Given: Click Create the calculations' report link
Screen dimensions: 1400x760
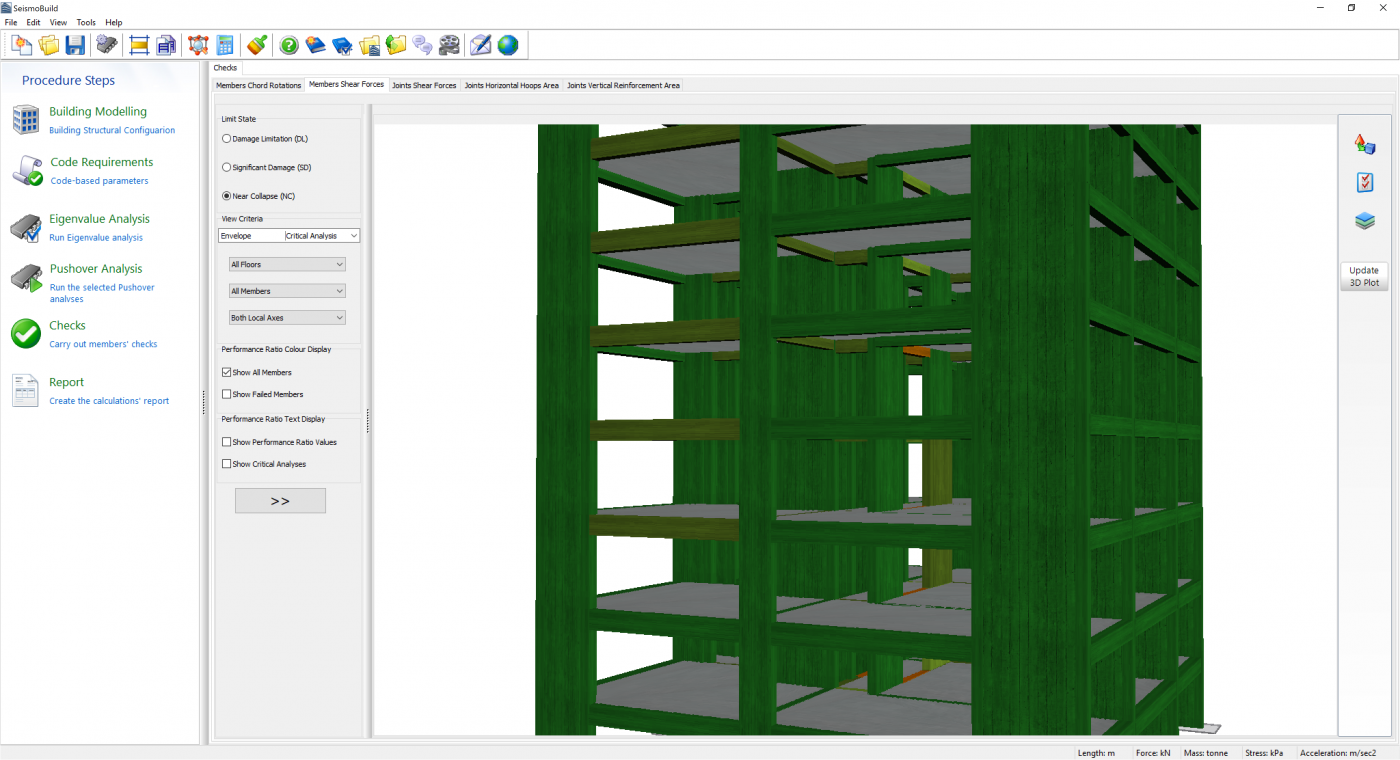Looking at the screenshot, I should (x=109, y=401).
